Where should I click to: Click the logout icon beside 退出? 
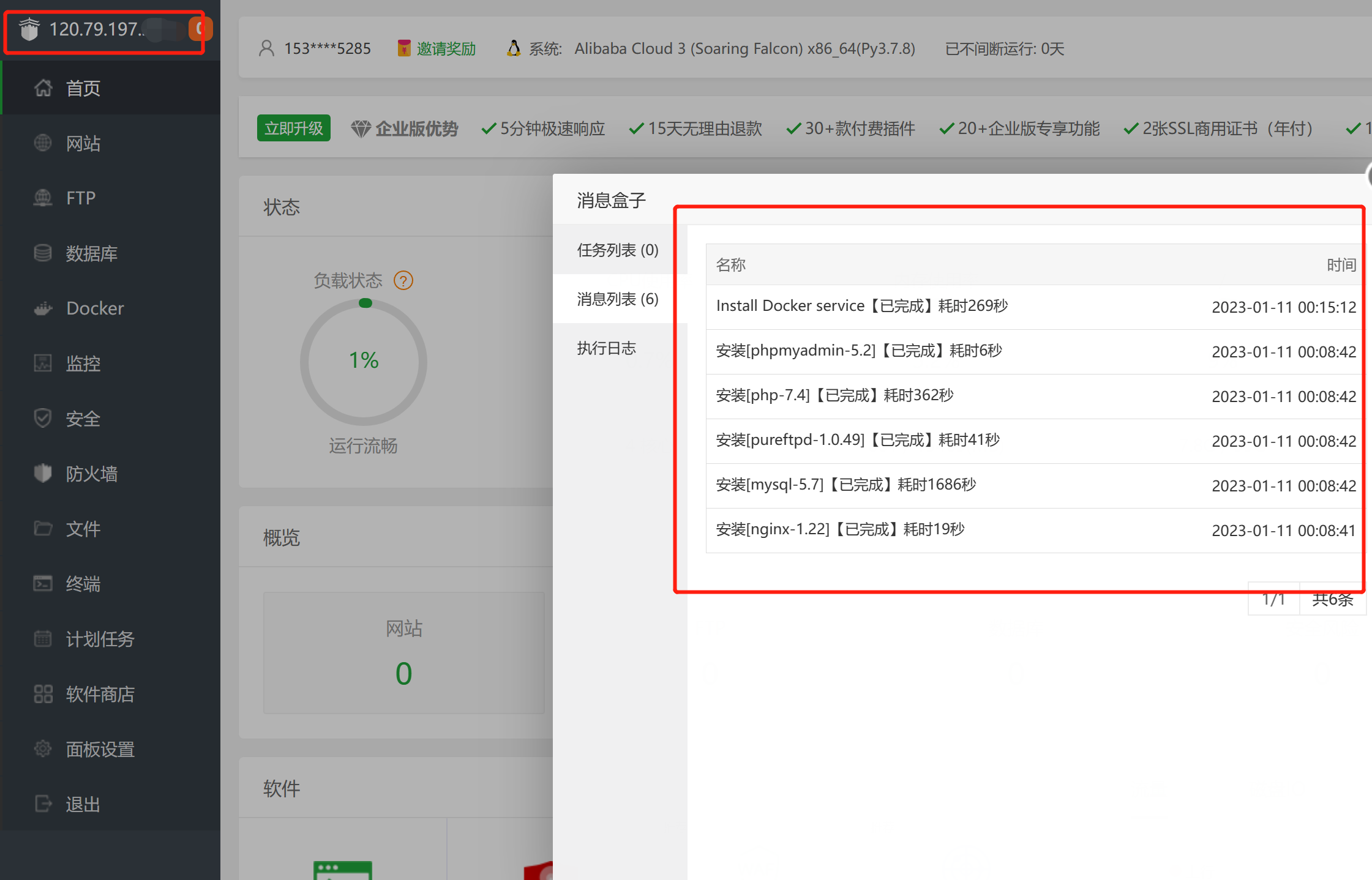pos(43,804)
